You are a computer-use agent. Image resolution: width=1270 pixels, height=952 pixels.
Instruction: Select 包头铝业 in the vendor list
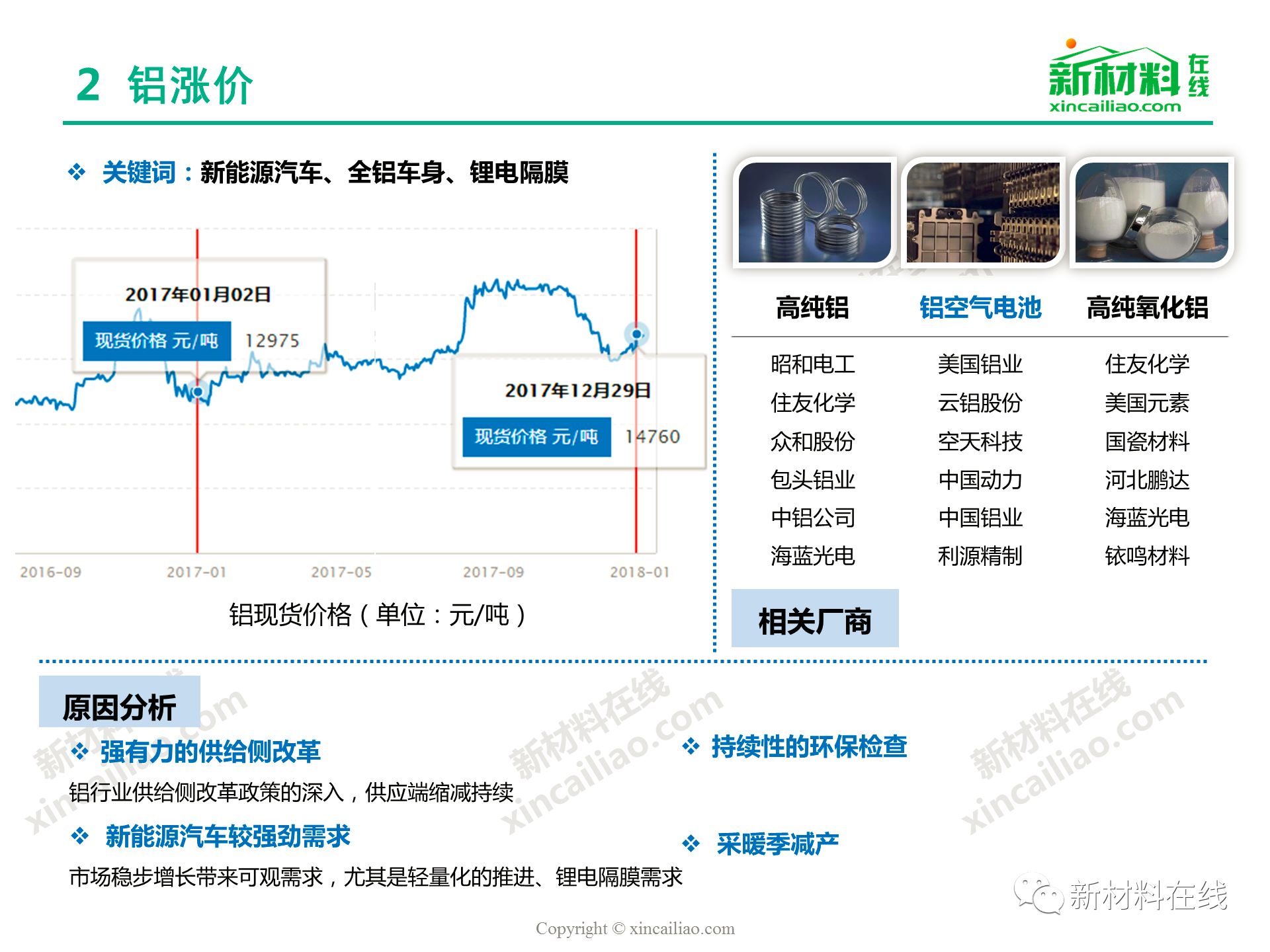click(x=813, y=479)
